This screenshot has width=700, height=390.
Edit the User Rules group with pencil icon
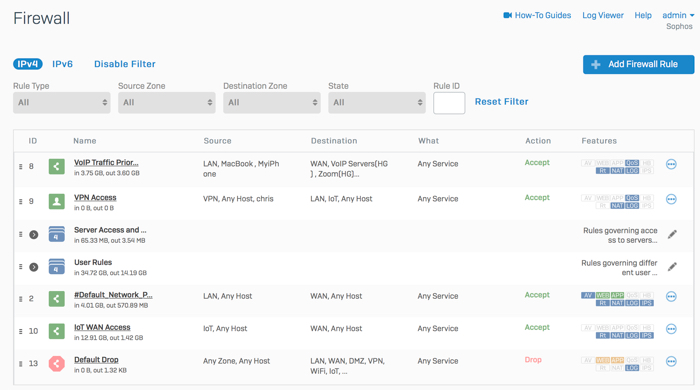[672, 267]
